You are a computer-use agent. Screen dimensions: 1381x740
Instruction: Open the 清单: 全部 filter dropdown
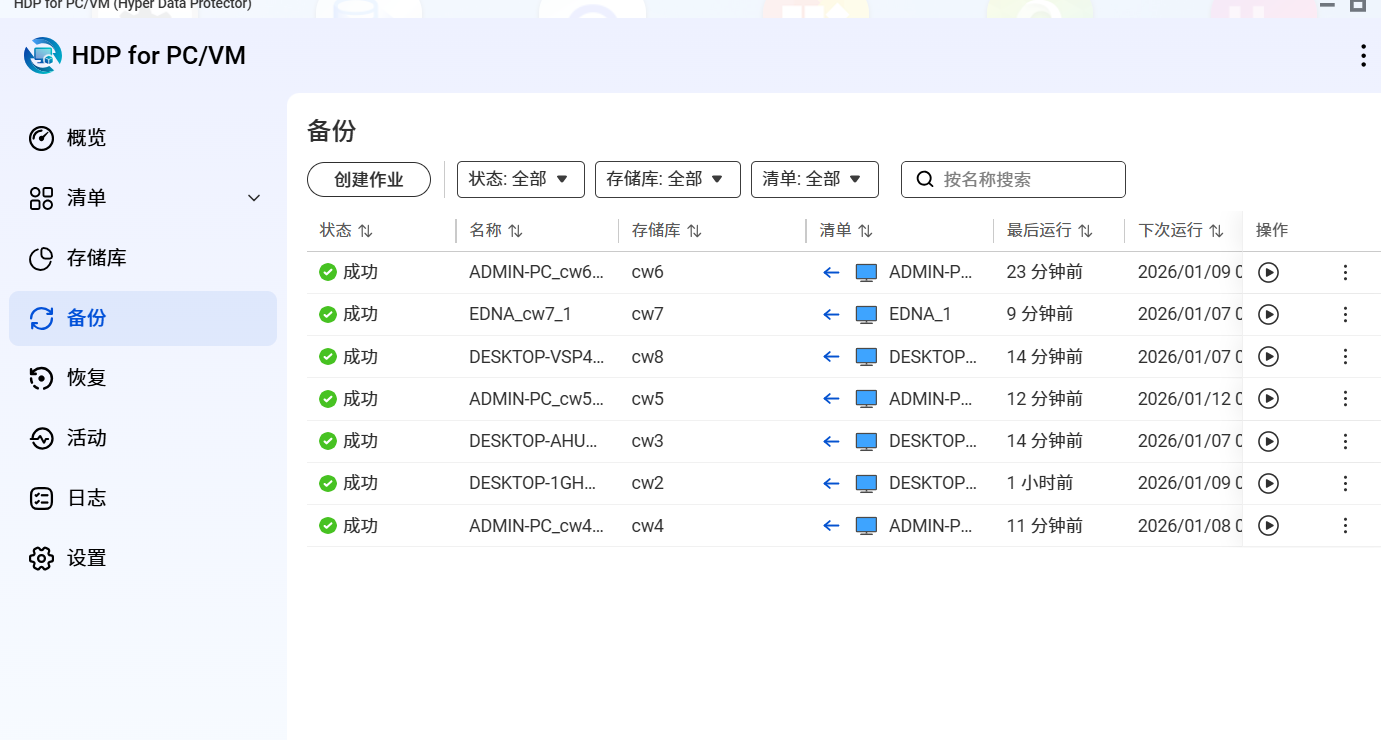[x=814, y=179]
